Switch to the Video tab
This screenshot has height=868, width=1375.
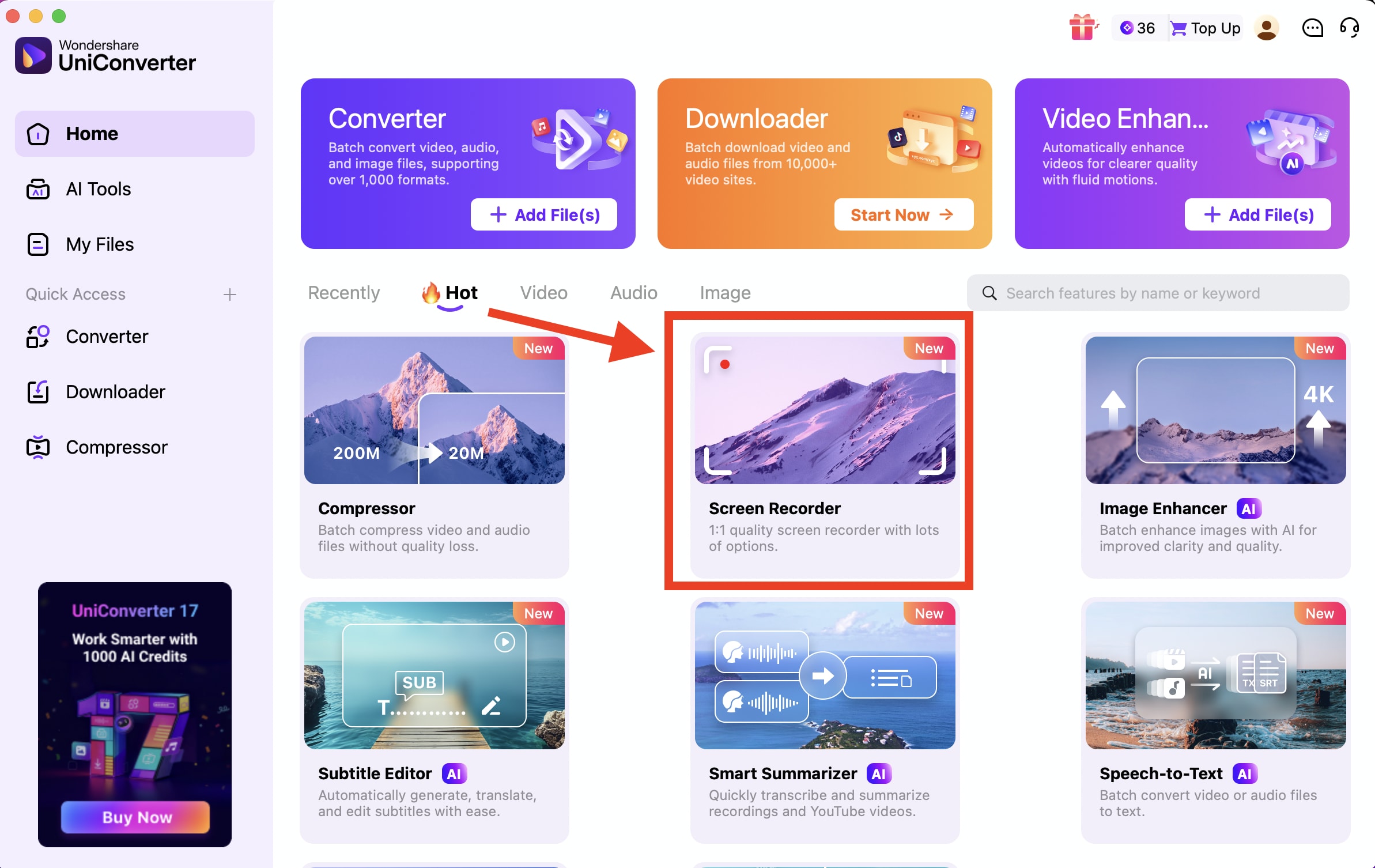pyautogui.click(x=543, y=293)
